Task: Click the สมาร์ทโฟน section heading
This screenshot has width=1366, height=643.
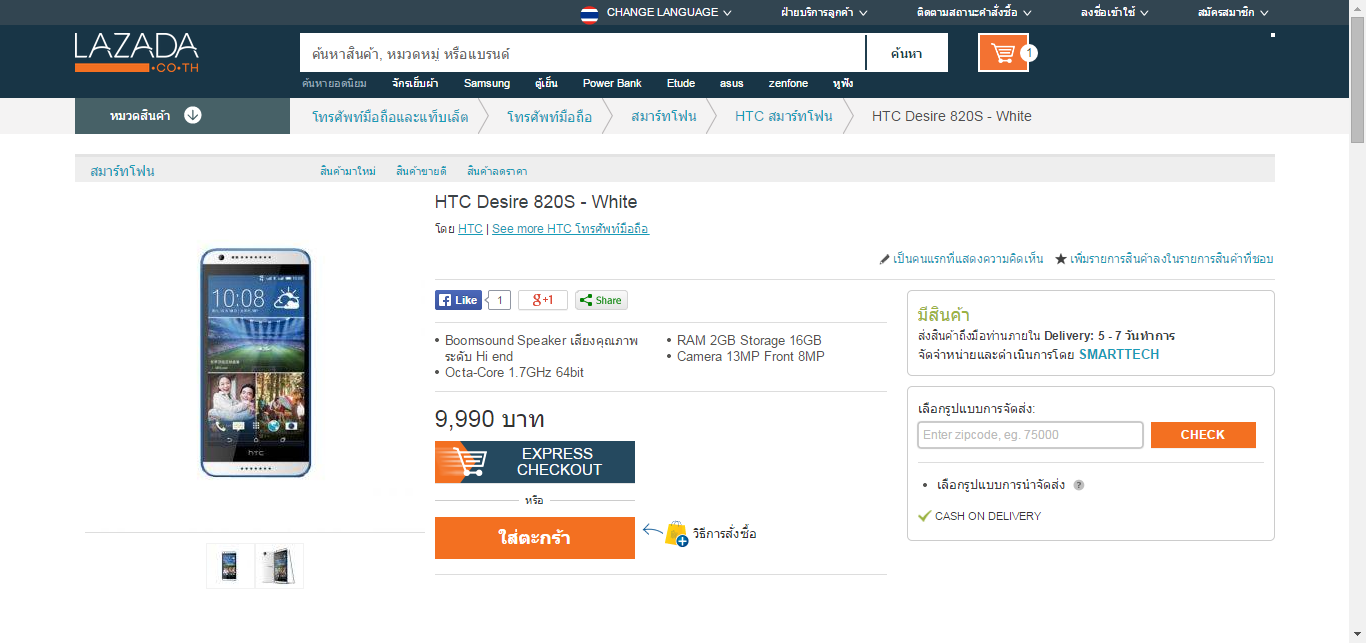Action: [x=122, y=171]
